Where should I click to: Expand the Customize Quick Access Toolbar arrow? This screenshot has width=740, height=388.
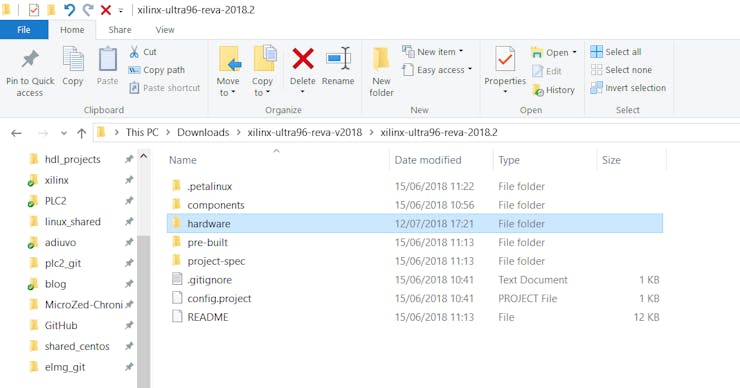(x=121, y=10)
